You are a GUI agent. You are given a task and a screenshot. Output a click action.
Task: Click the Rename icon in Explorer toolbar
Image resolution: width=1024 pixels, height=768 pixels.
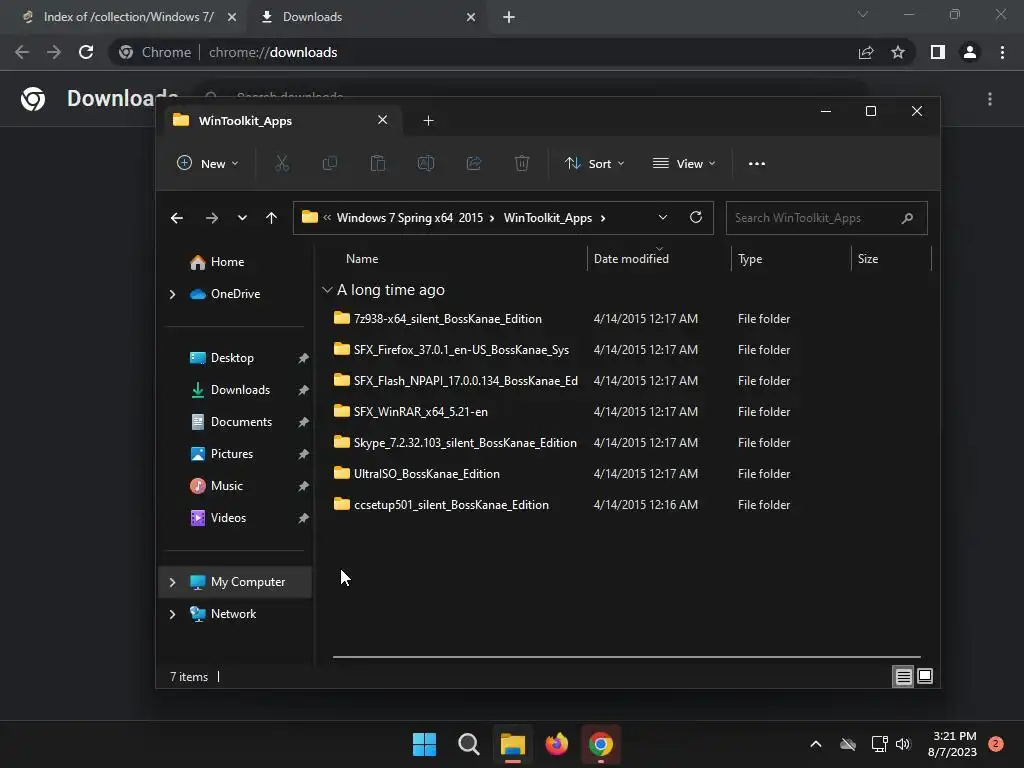[426, 163]
